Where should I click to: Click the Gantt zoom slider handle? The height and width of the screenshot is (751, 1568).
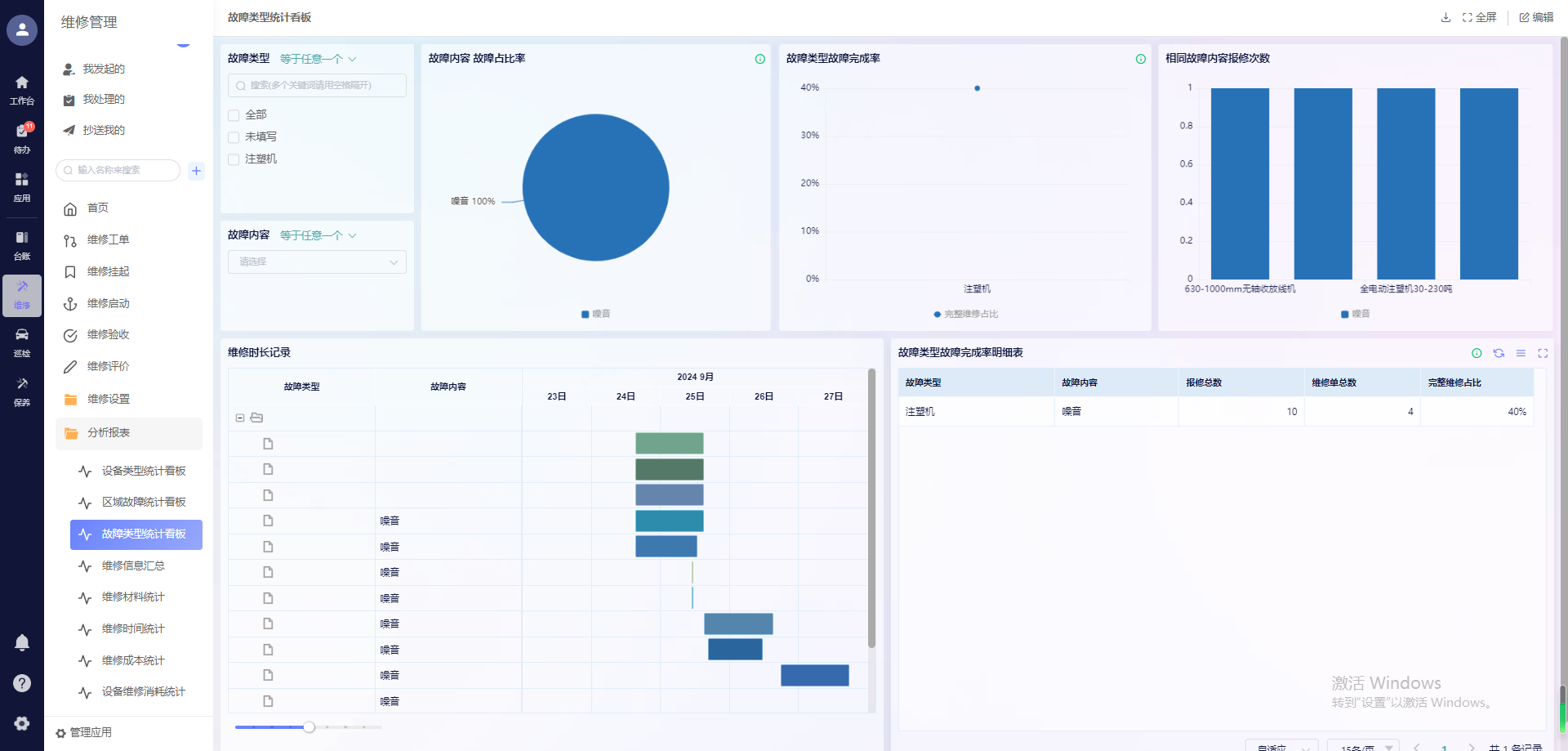pyautogui.click(x=309, y=726)
